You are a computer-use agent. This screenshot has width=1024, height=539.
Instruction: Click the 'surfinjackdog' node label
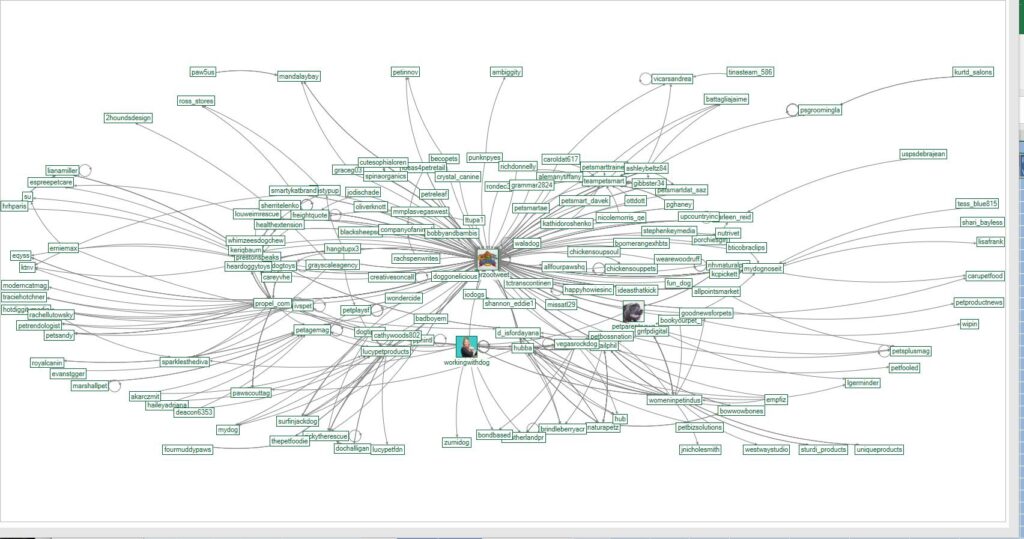298,421
